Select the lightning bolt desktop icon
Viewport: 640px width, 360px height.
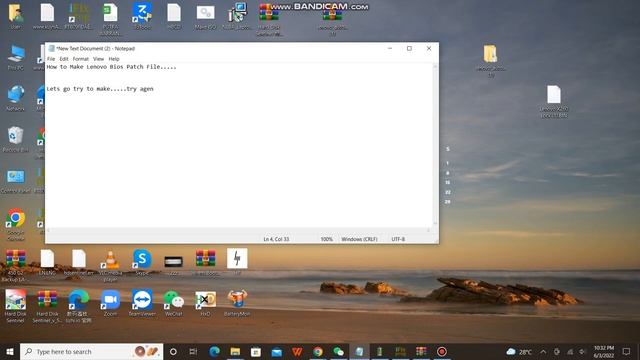(237, 261)
